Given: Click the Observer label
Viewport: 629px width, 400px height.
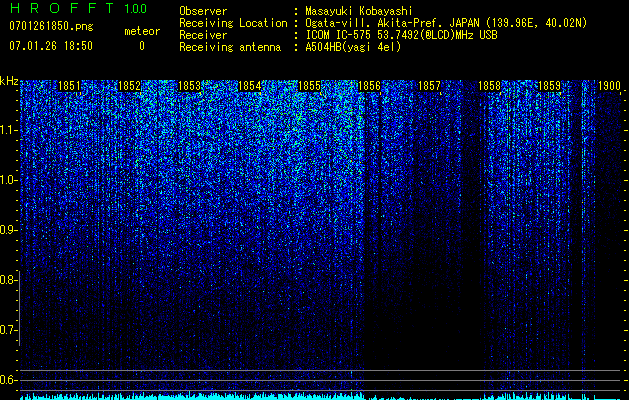Looking at the screenshot, I should tap(203, 11).
